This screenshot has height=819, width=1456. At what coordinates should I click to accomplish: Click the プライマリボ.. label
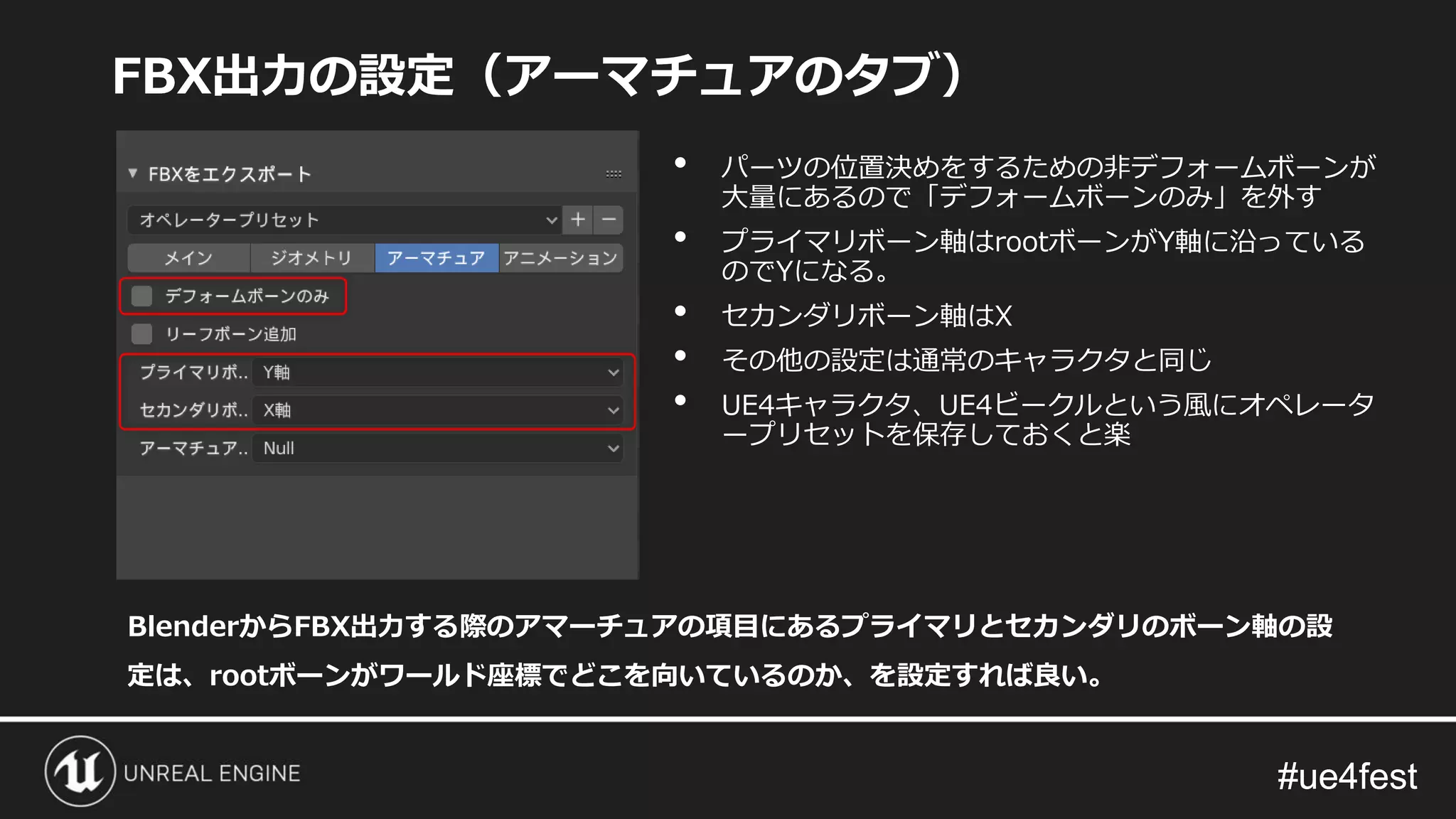pyautogui.click(x=193, y=373)
